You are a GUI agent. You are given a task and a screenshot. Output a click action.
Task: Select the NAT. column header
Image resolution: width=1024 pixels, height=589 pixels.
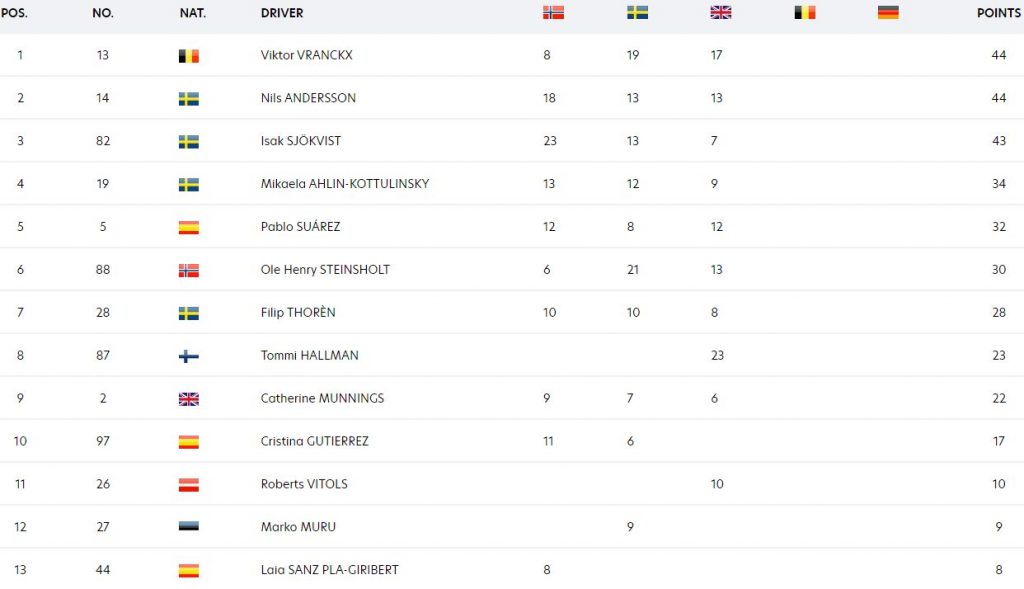193,13
